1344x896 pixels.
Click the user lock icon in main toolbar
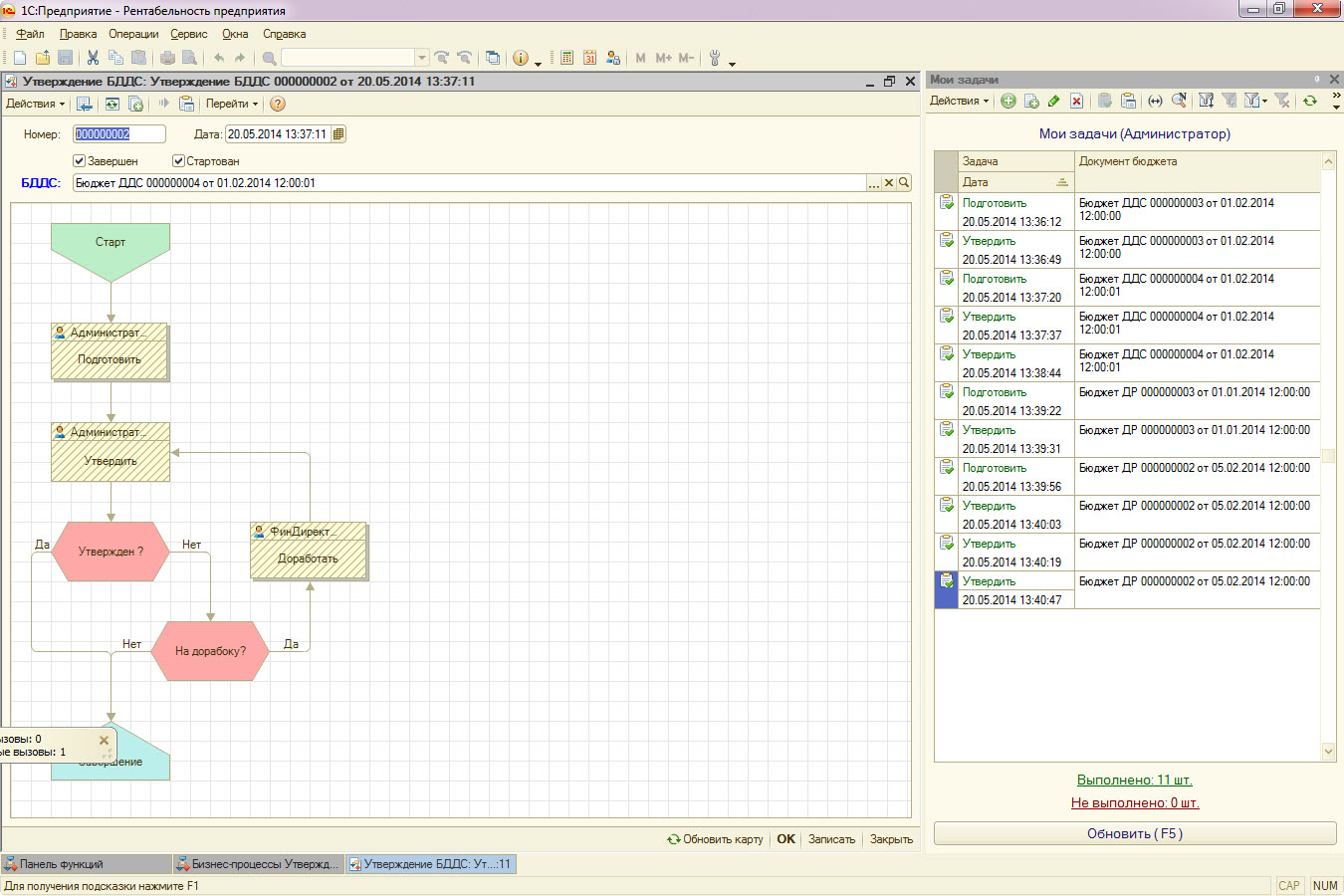pos(612,58)
